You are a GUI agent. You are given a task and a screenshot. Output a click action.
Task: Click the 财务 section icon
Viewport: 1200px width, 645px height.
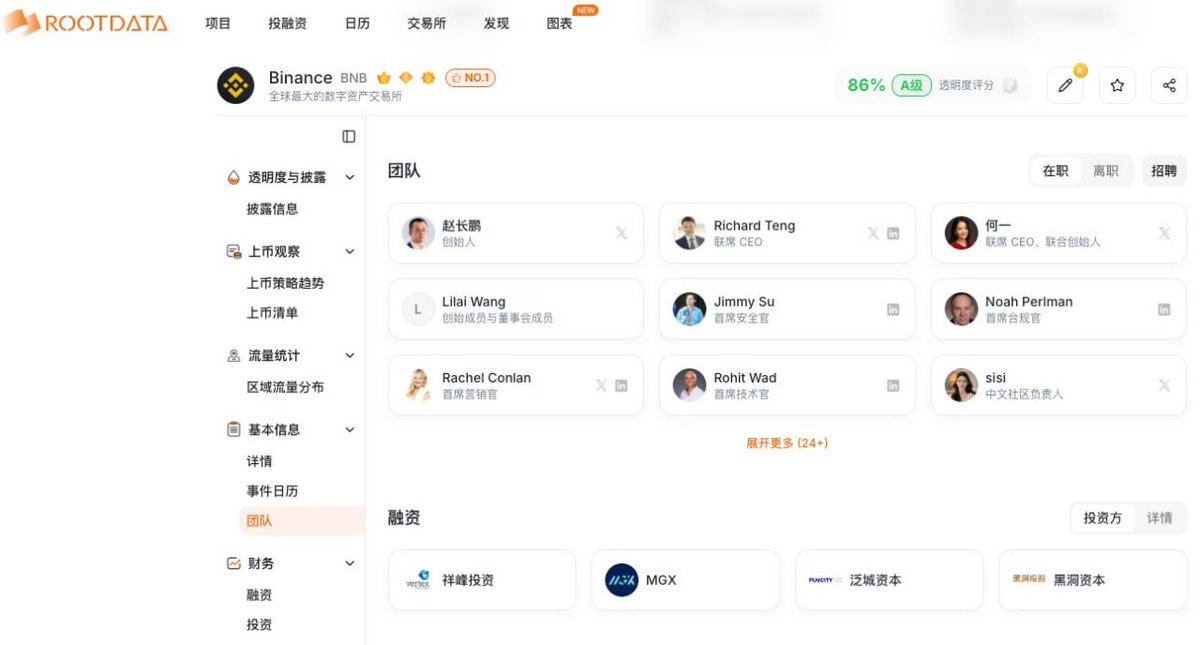[233, 563]
